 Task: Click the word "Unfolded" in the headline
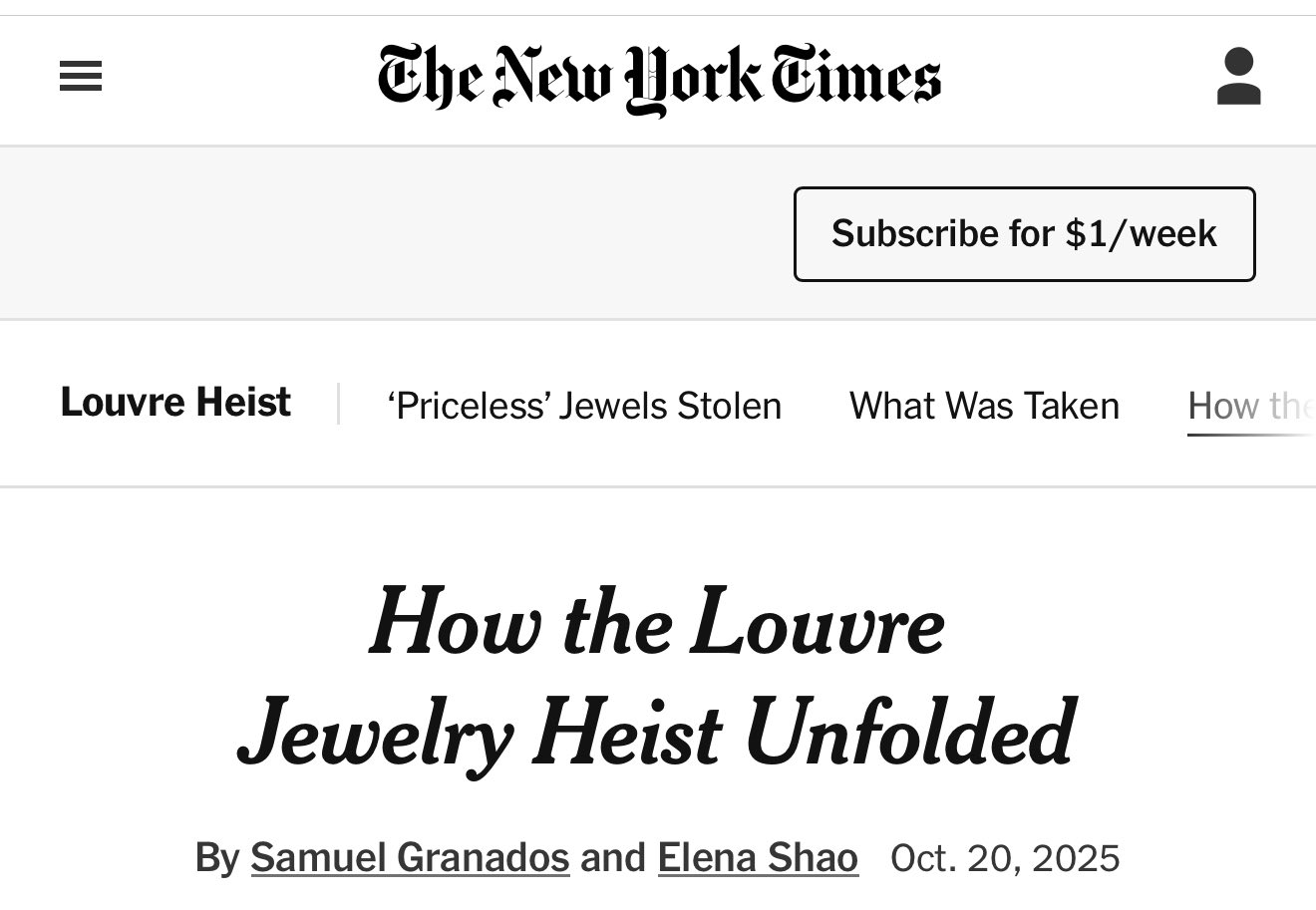point(908,735)
